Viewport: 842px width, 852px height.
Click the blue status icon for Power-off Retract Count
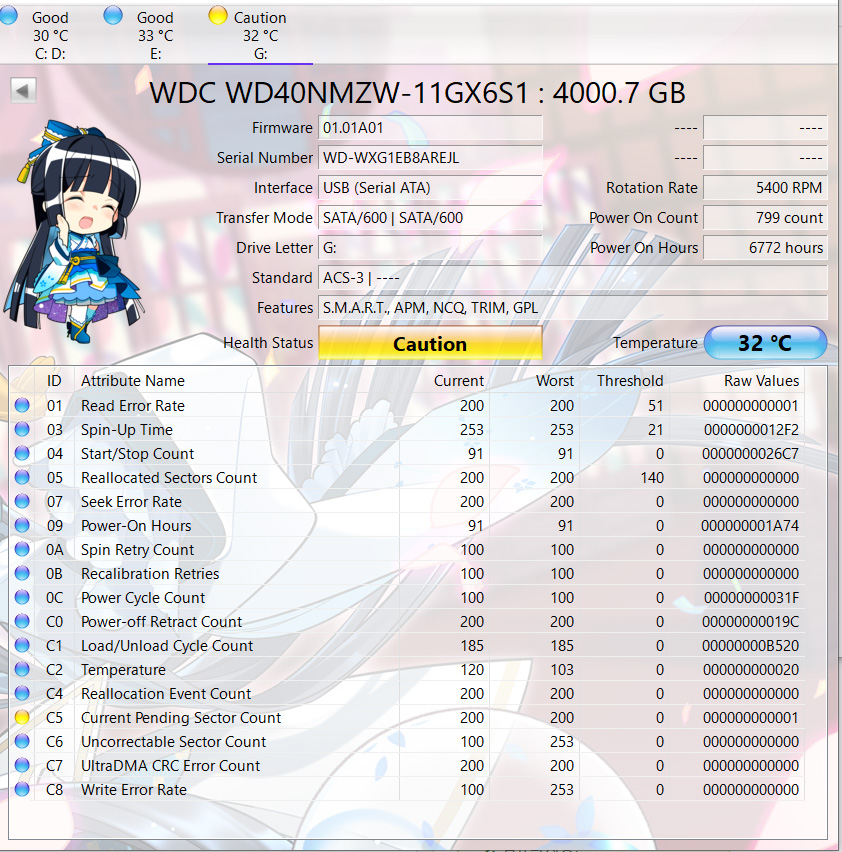pyautogui.click(x=22, y=621)
